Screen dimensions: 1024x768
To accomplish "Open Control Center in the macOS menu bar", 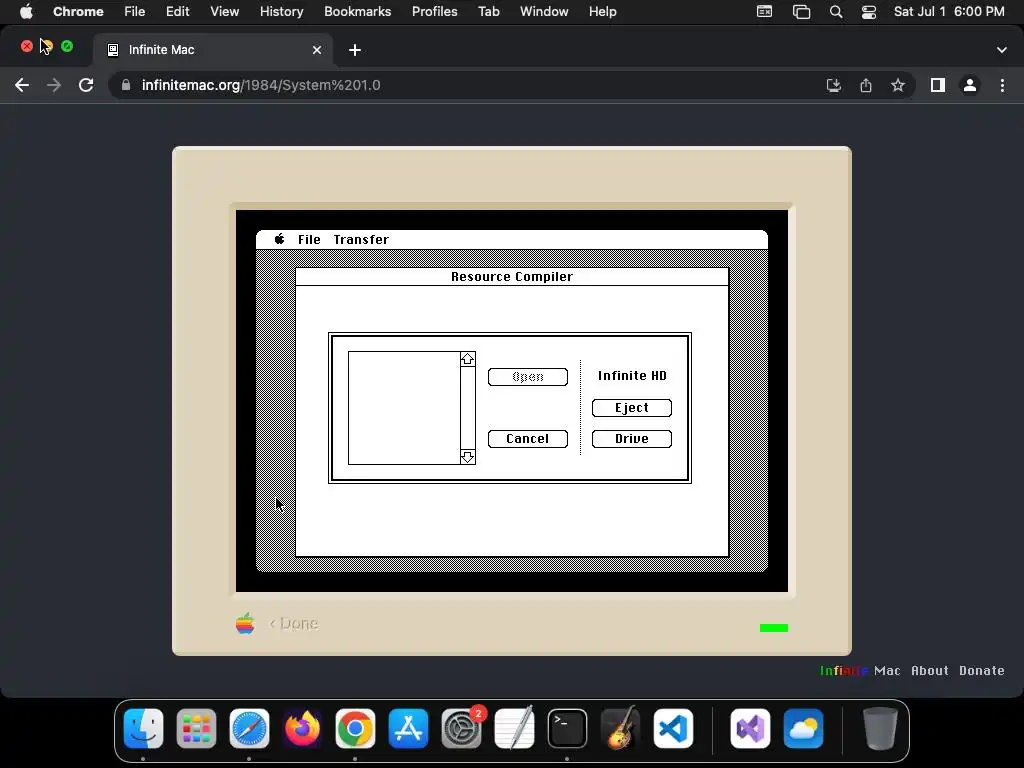I will click(x=869, y=12).
